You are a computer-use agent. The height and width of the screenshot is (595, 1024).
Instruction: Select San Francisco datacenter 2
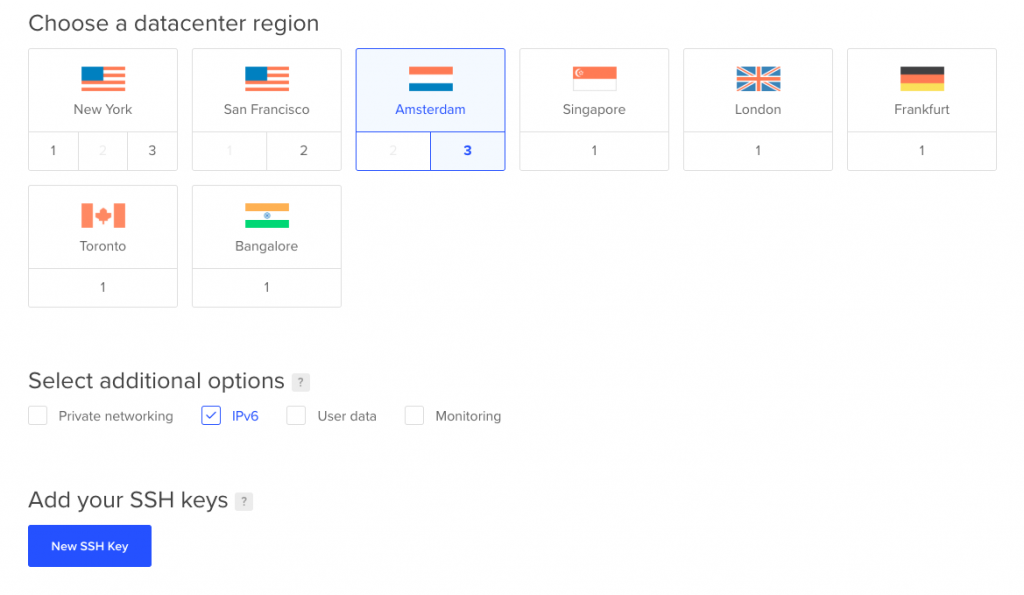pos(304,151)
